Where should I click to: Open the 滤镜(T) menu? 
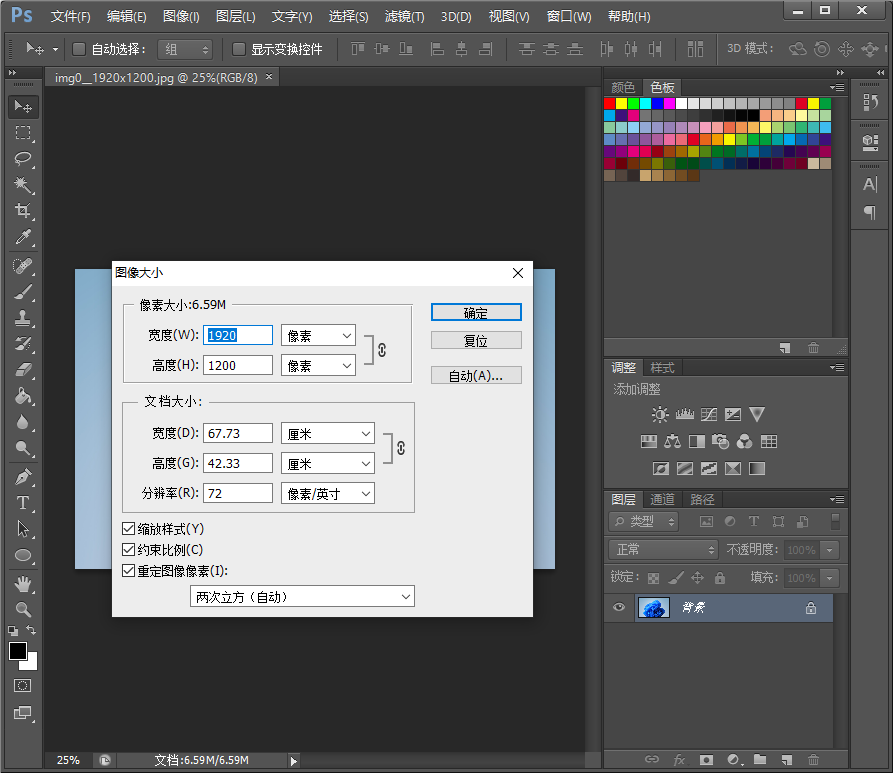coord(404,17)
